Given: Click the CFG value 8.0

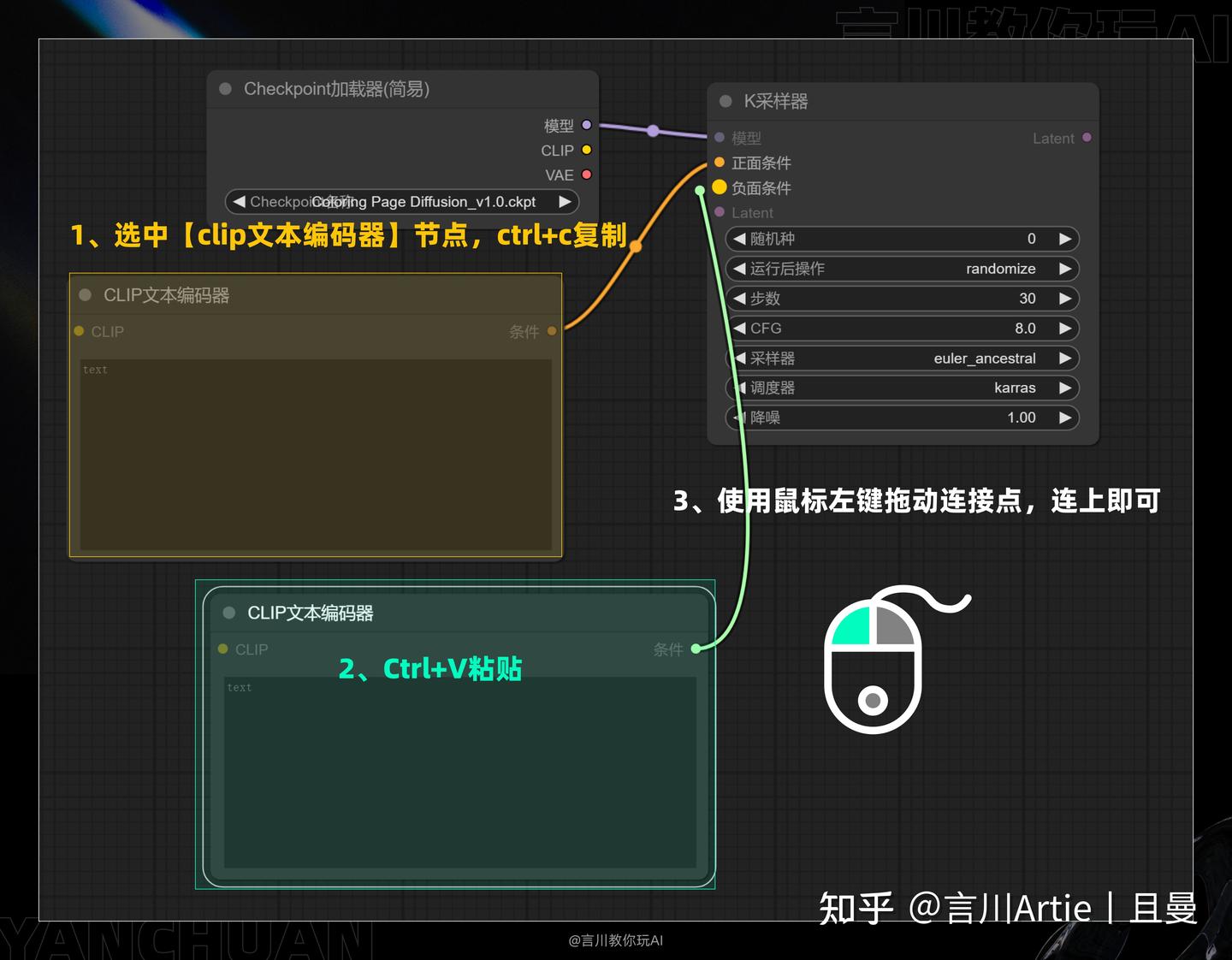Looking at the screenshot, I should (1025, 329).
